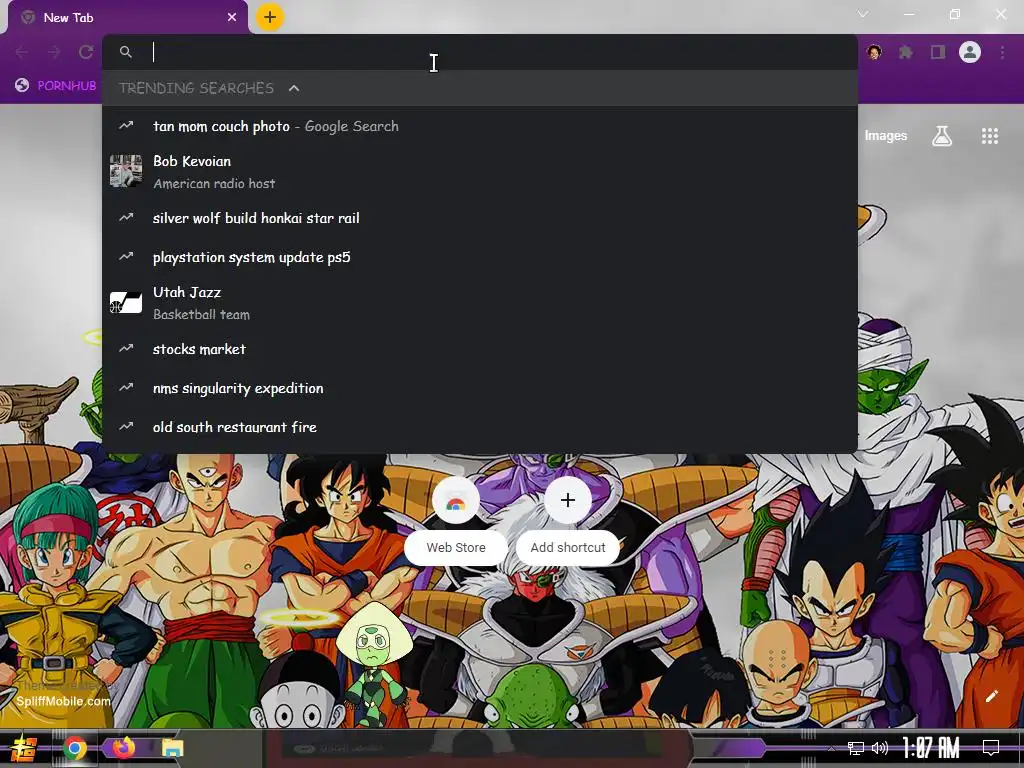Open the Google apps grid

coord(990,136)
